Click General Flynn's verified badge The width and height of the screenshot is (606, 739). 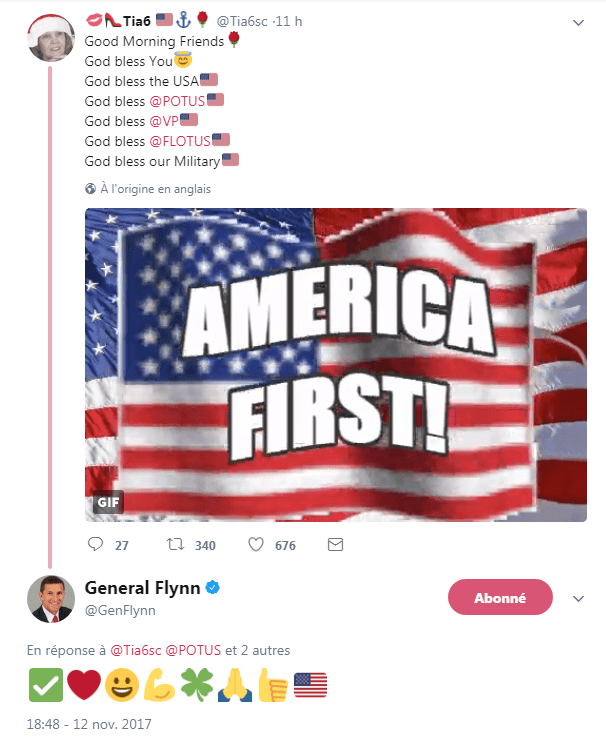coord(212,588)
